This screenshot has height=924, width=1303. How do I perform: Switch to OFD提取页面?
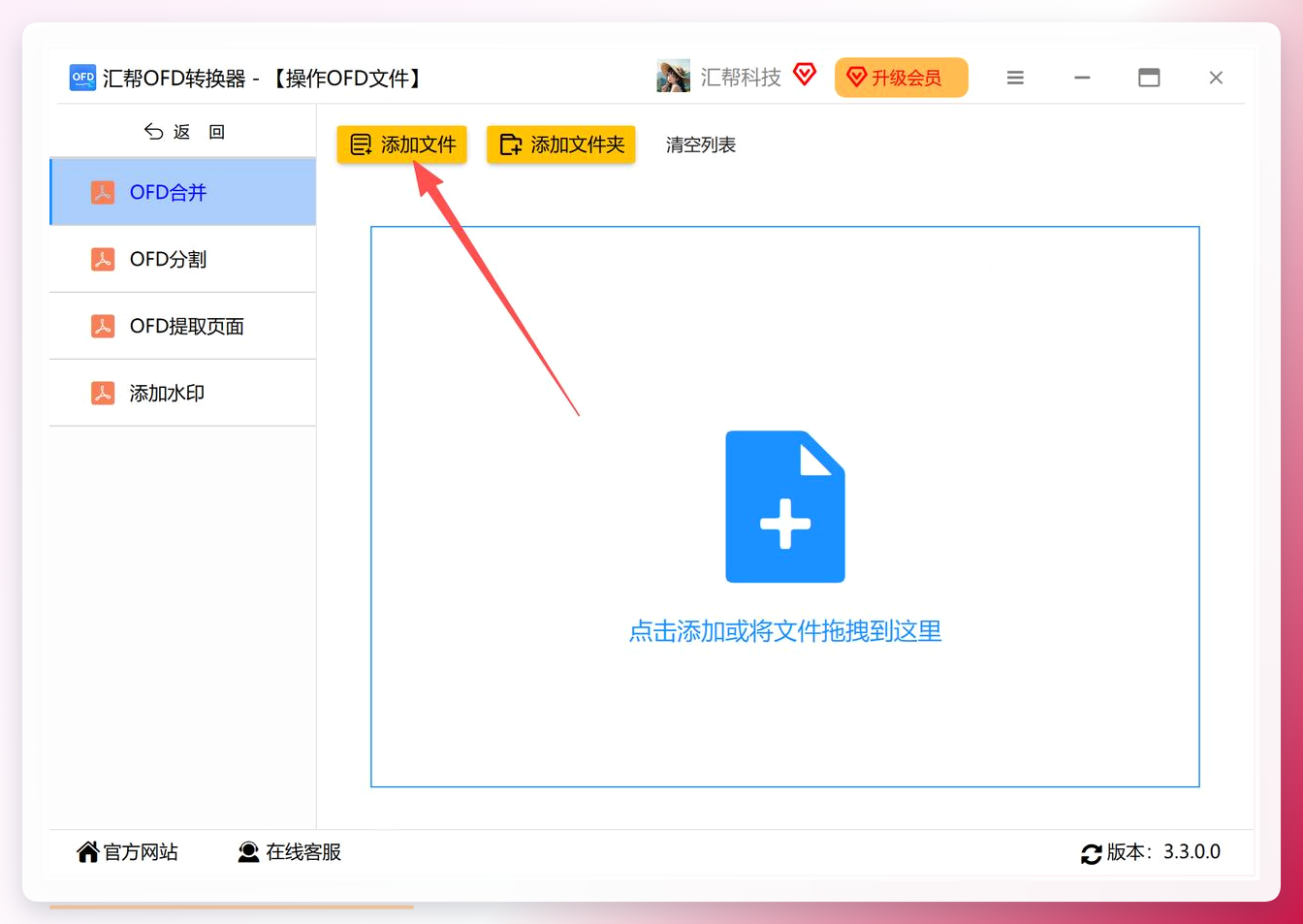[x=182, y=326]
